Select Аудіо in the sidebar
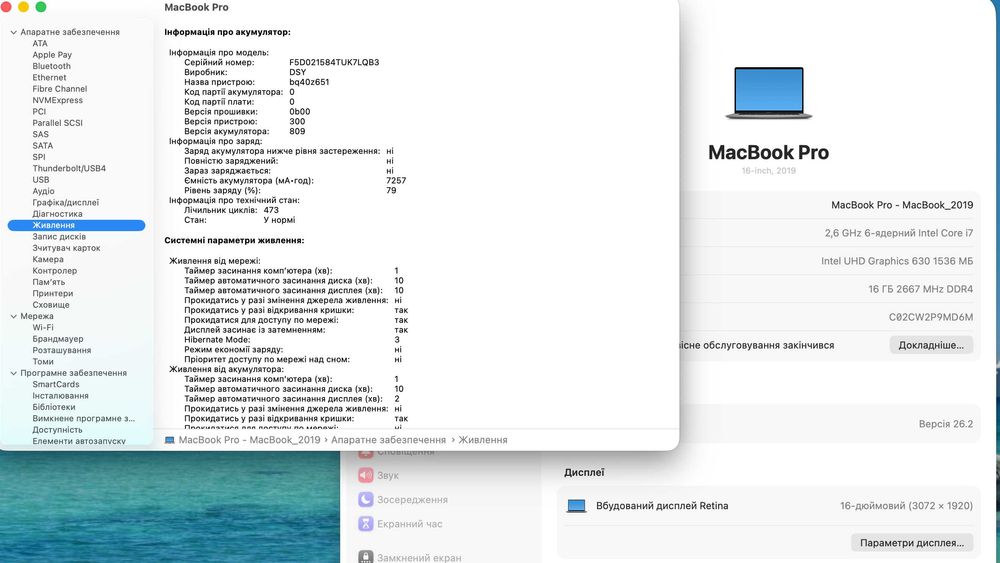The width and height of the screenshot is (1000, 563). pos(43,191)
